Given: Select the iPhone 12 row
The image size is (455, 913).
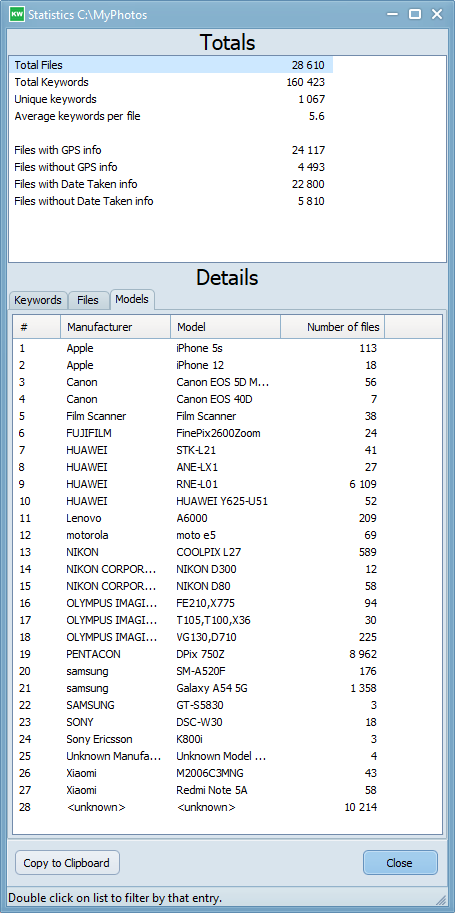Looking at the screenshot, I should tap(199, 365).
